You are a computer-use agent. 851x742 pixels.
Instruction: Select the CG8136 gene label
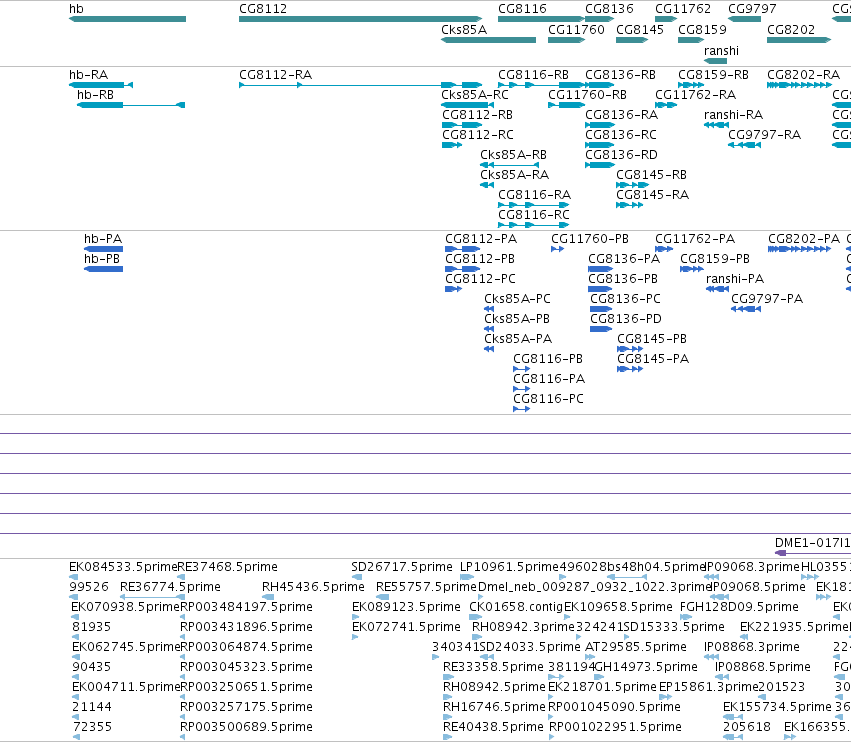(609, 9)
